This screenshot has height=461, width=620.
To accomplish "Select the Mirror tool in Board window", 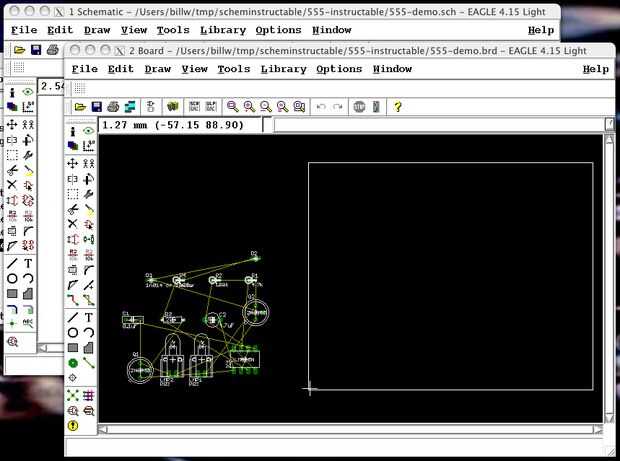I will pyautogui.click(x=73, y=179).
